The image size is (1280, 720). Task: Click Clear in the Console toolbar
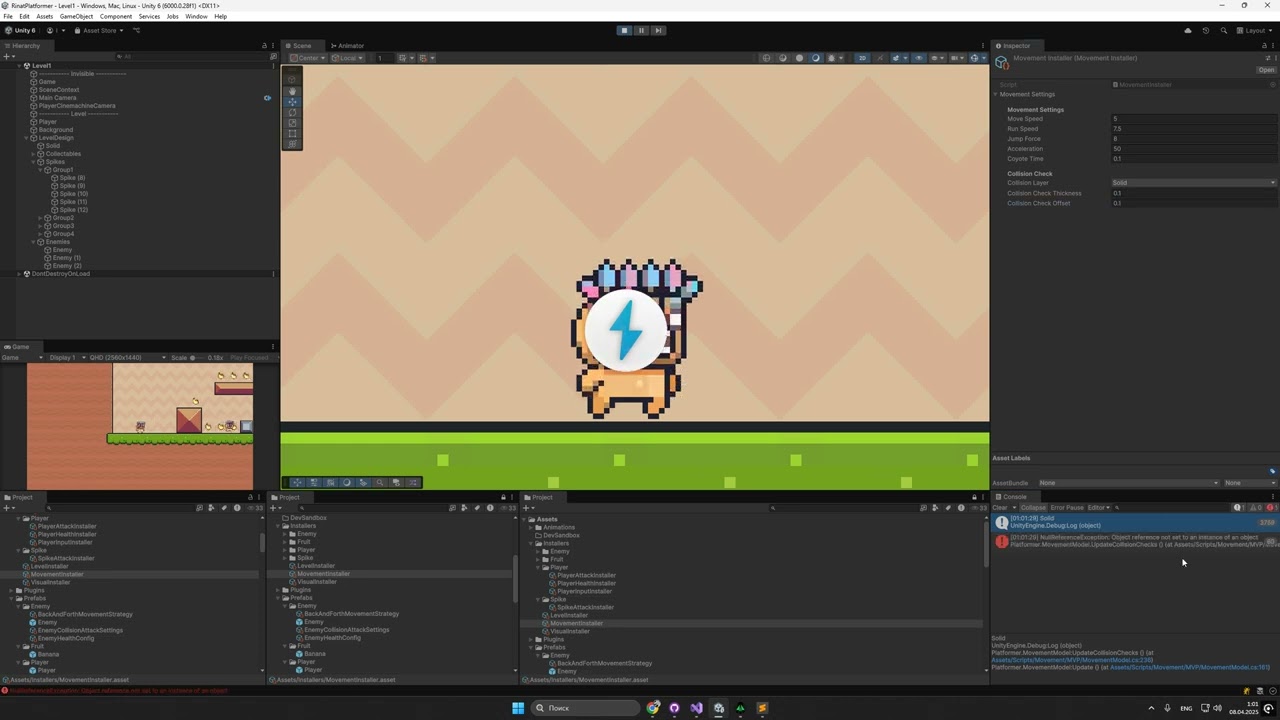(x=999, y=507)
